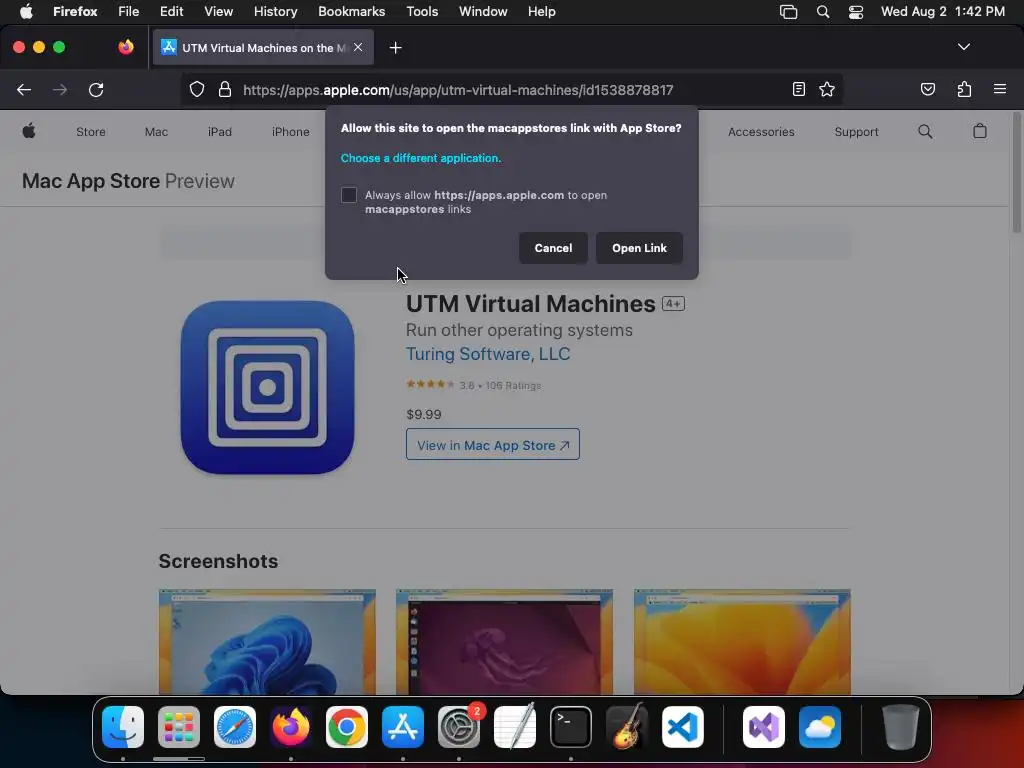Open the iPad nav link
Screen dimensions: 1024x768
(x=219, y=132)
